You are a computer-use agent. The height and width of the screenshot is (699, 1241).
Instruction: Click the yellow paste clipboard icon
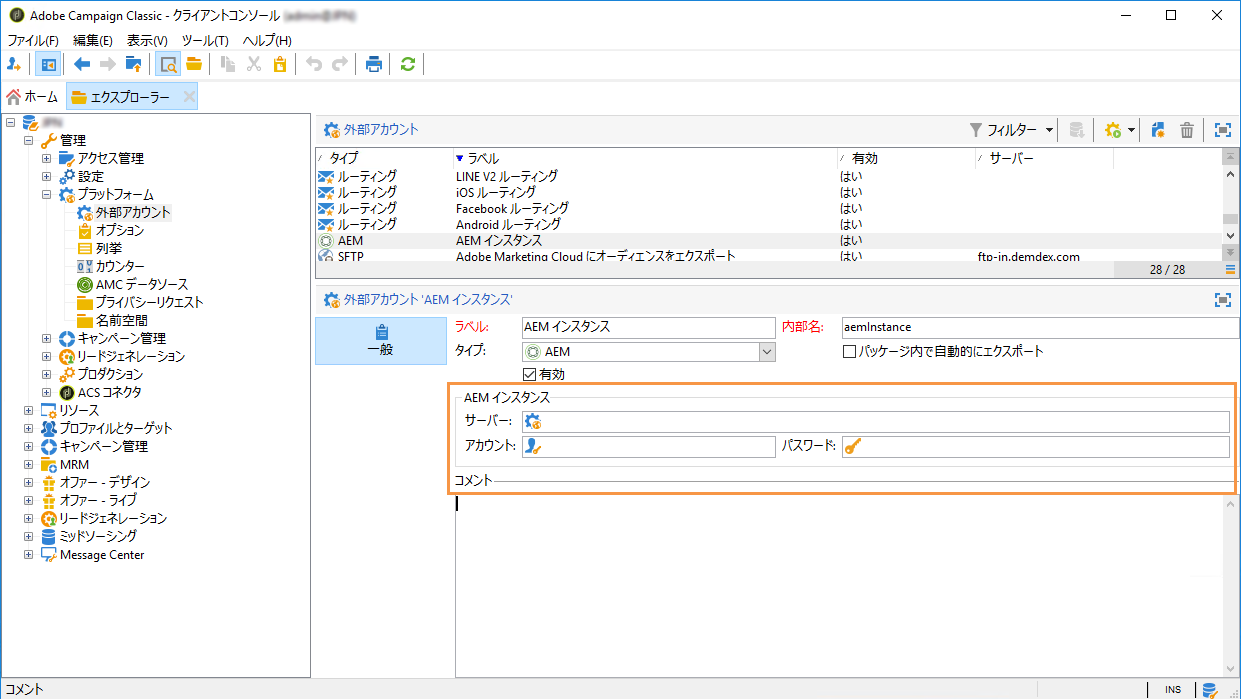pyautogui.click(x=279, y=64)
